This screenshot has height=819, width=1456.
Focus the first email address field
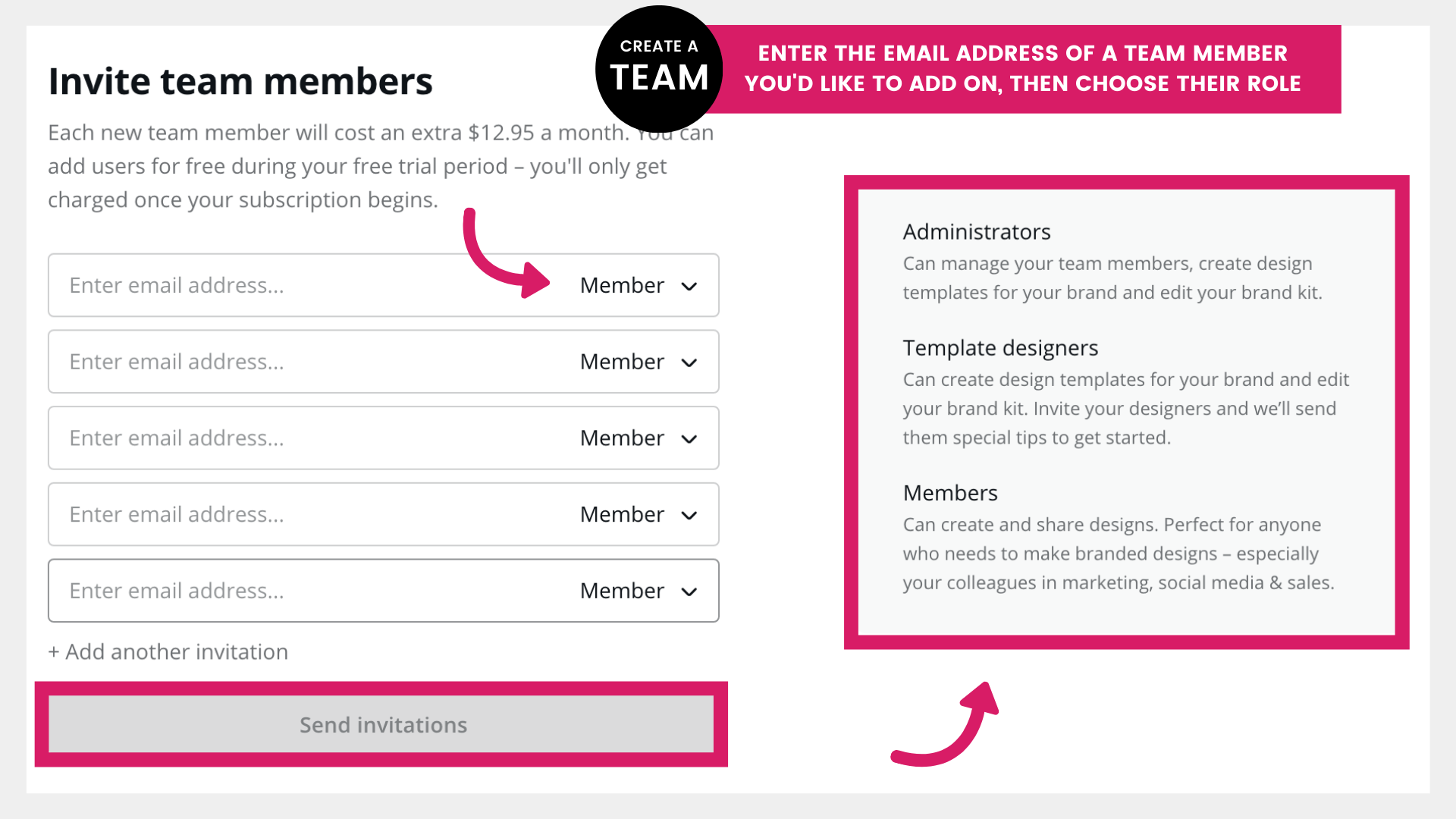(303, 285)
